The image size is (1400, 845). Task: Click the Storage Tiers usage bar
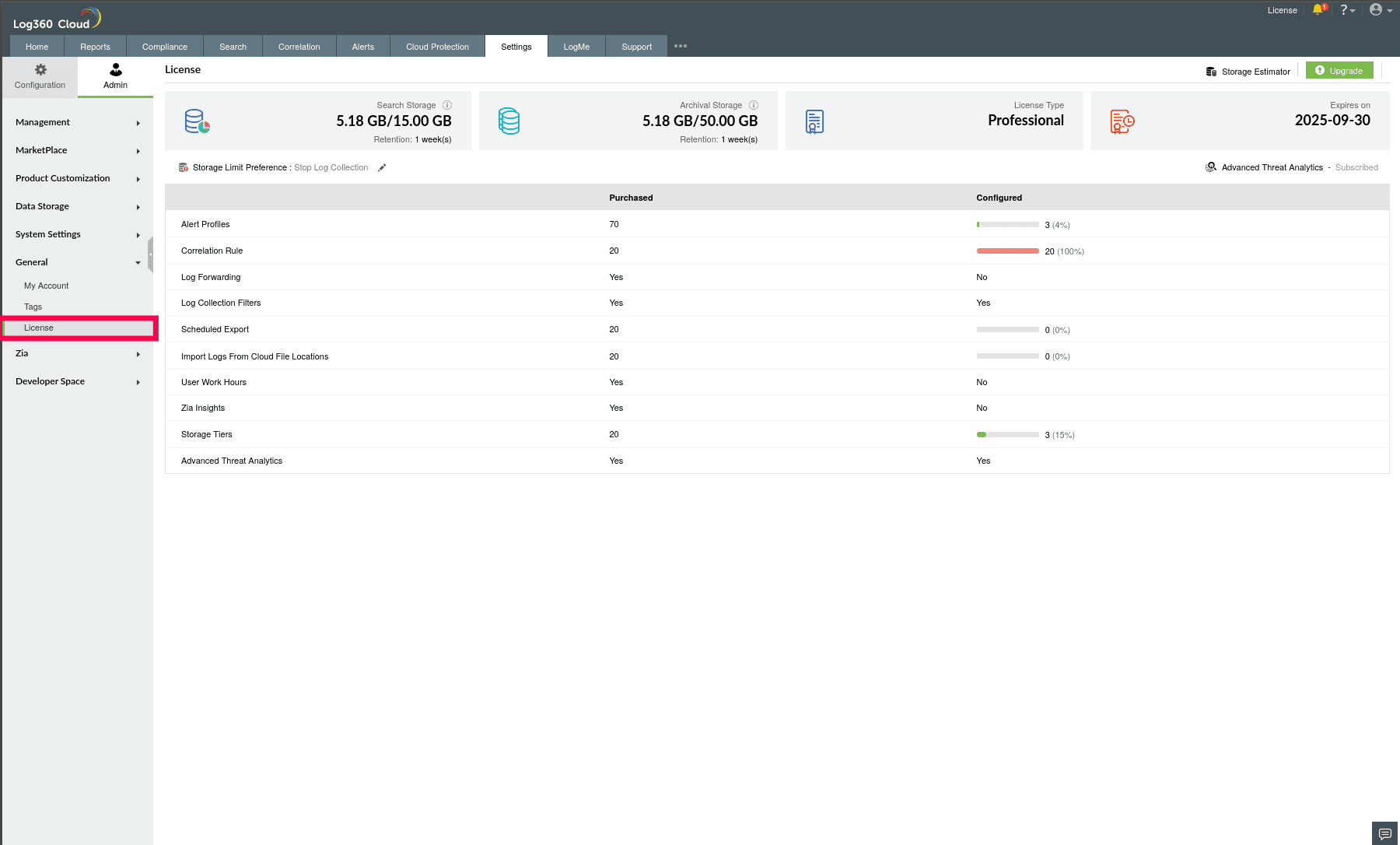click(1008, 435)
